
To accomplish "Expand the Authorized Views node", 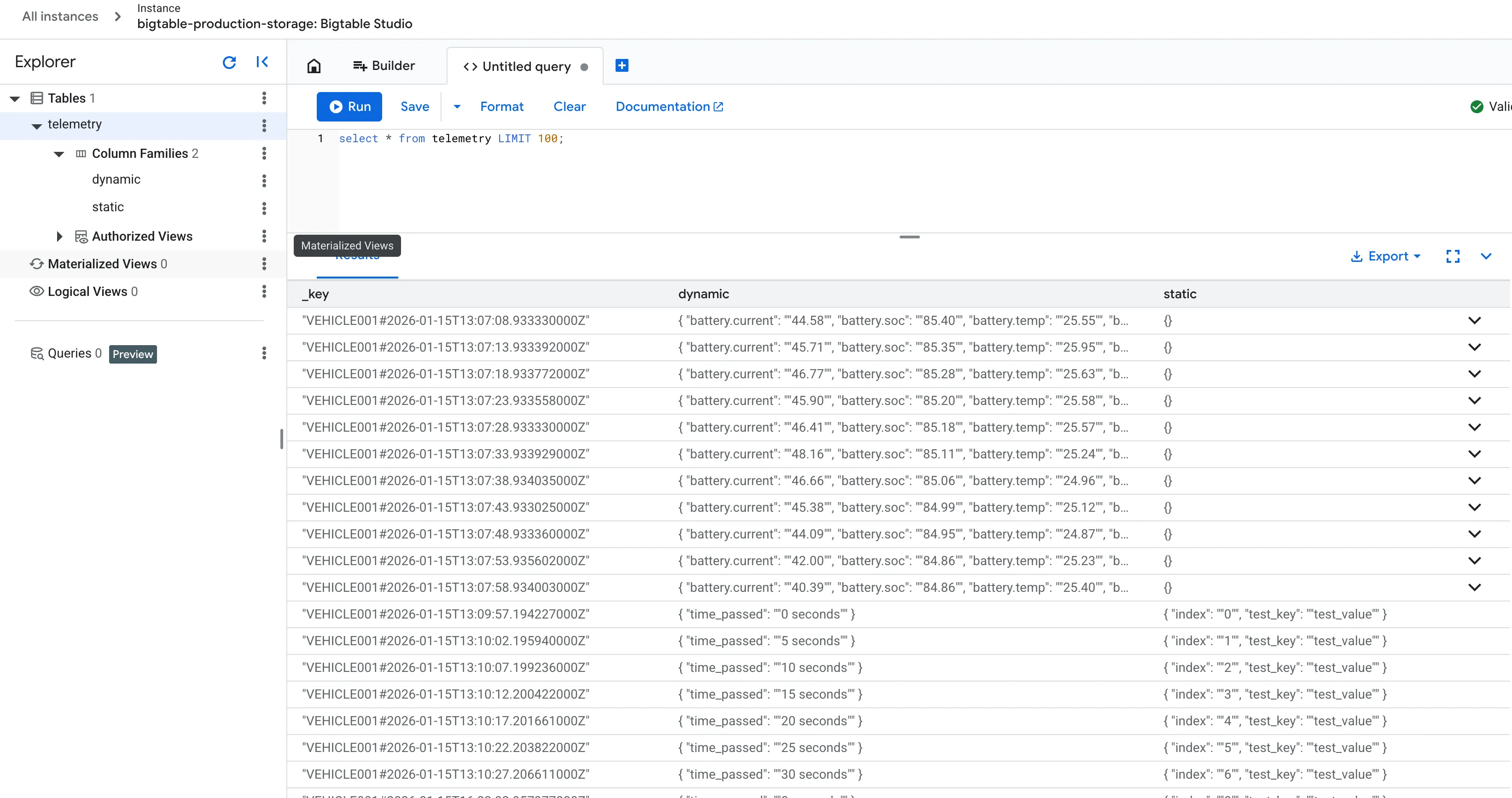I will coord(59,237).
